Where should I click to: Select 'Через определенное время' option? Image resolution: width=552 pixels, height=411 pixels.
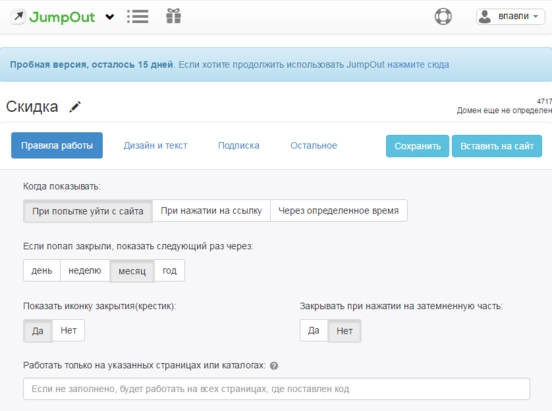coord(339,211)
